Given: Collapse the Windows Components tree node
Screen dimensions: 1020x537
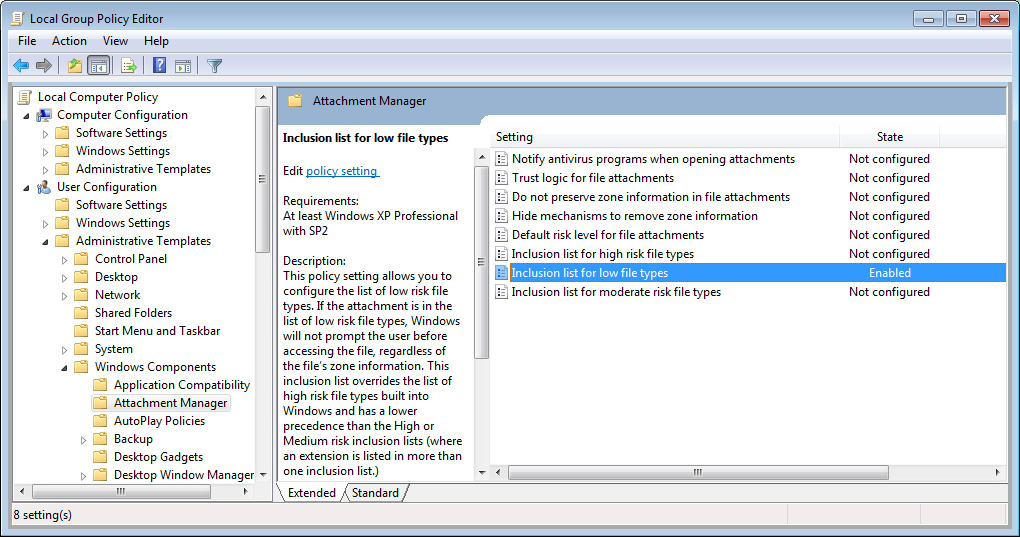Looking at the screenshot, I should coord(65,367).
